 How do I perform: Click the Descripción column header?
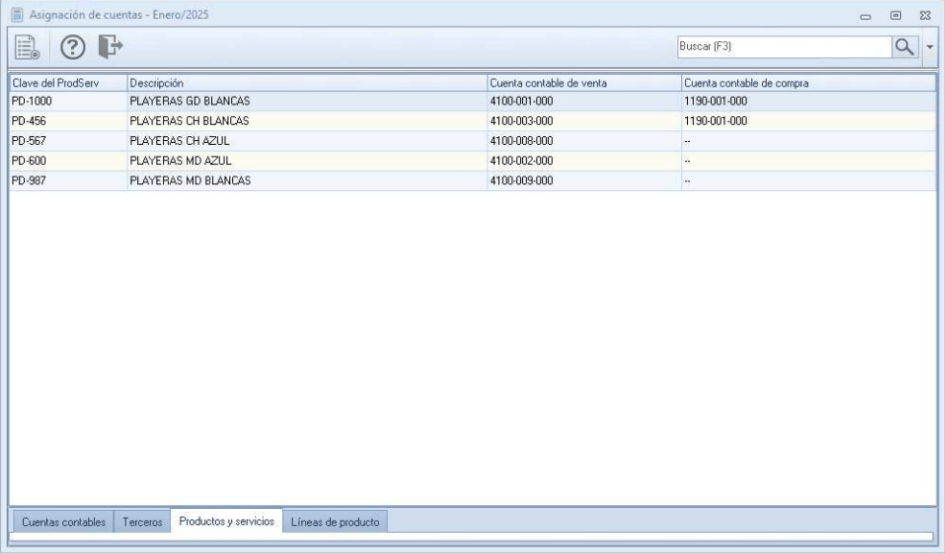(x=307, y=83)
